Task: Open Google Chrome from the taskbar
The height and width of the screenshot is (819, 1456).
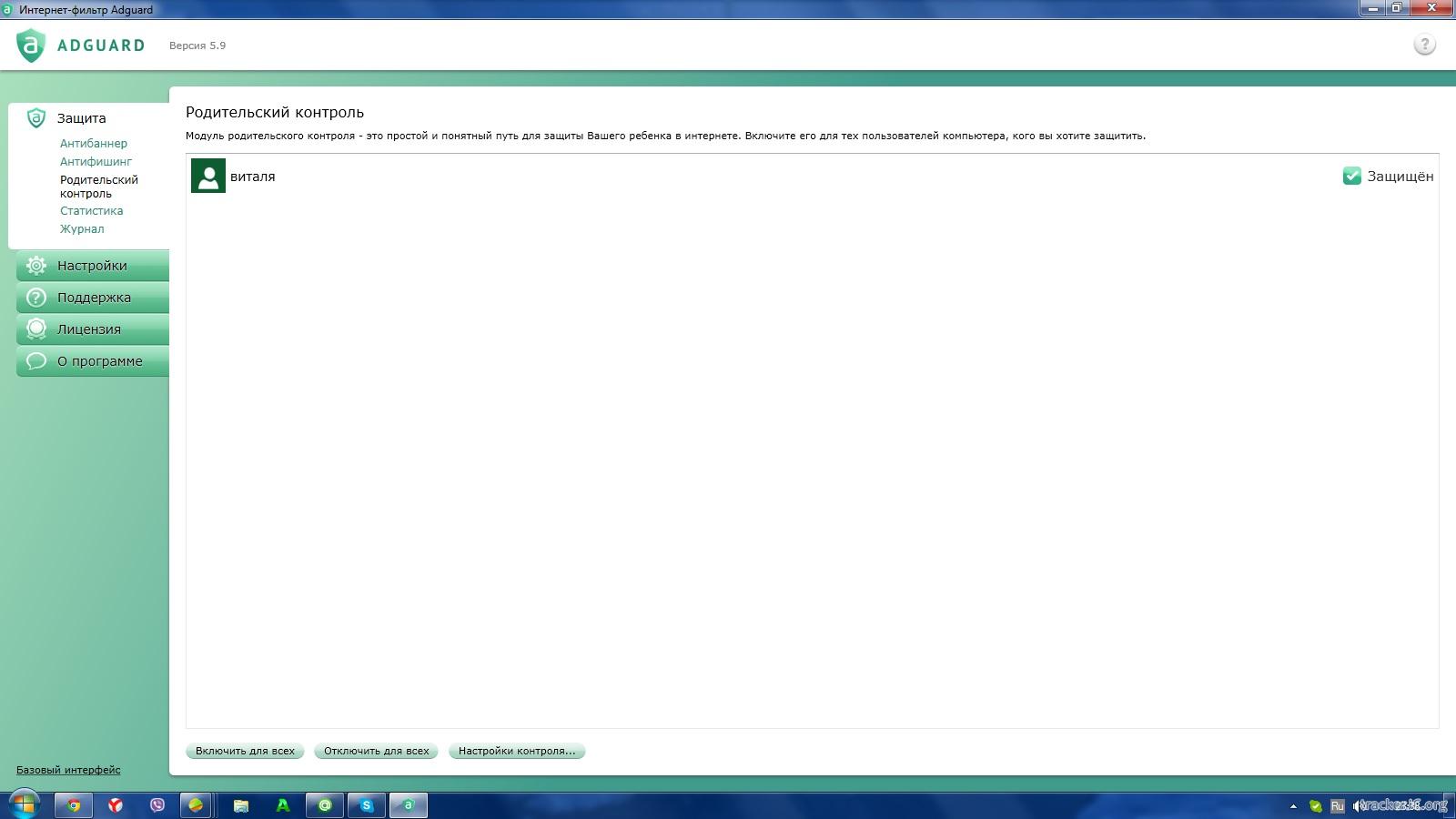Action: click(x=74, y=805)
